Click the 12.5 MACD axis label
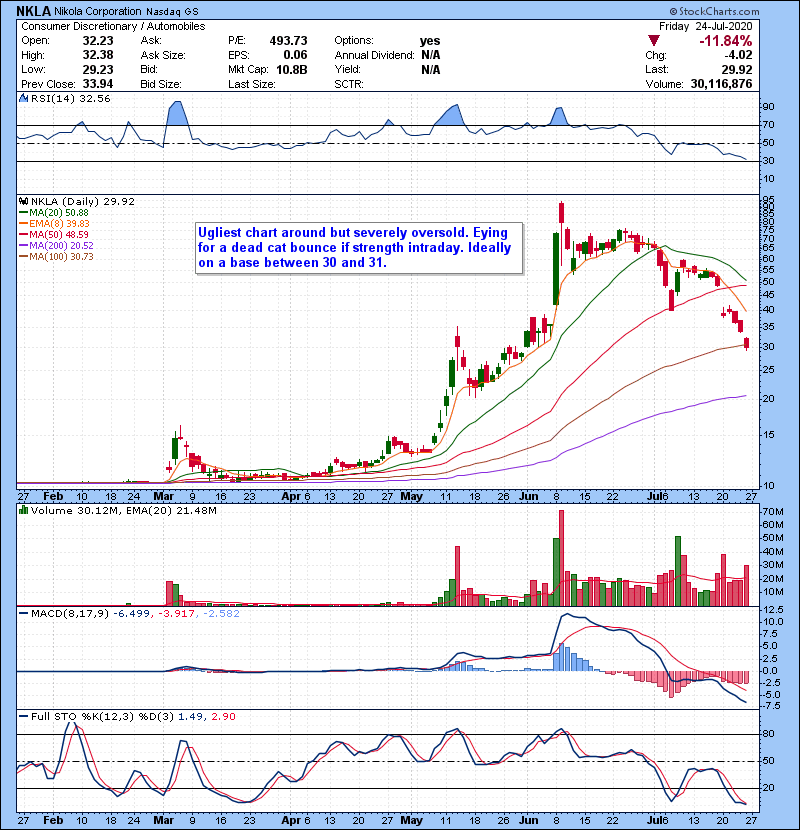The width and height of the screenshot is (800, 830). [771, 610]
